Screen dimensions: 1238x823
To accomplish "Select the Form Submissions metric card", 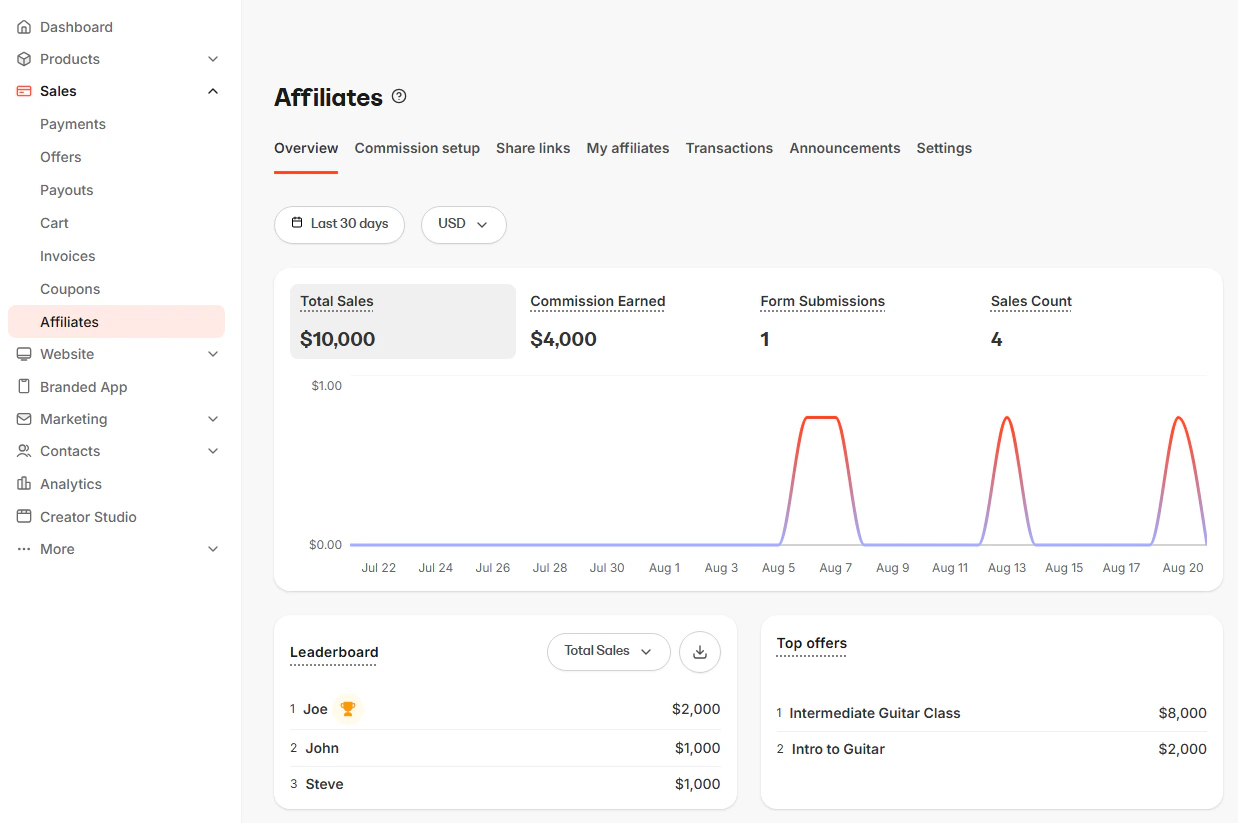I will coord(822,321).
